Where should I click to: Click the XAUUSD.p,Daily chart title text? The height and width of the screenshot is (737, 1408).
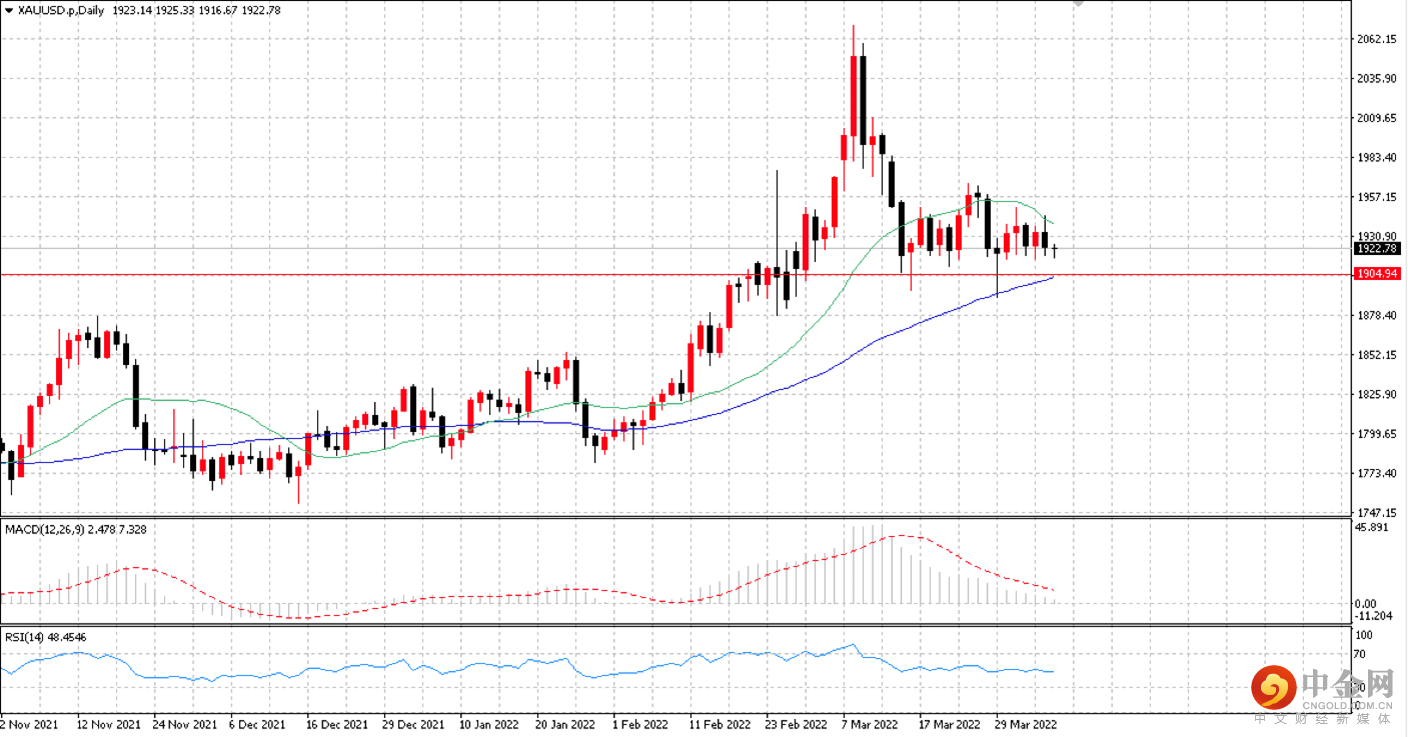62,9
